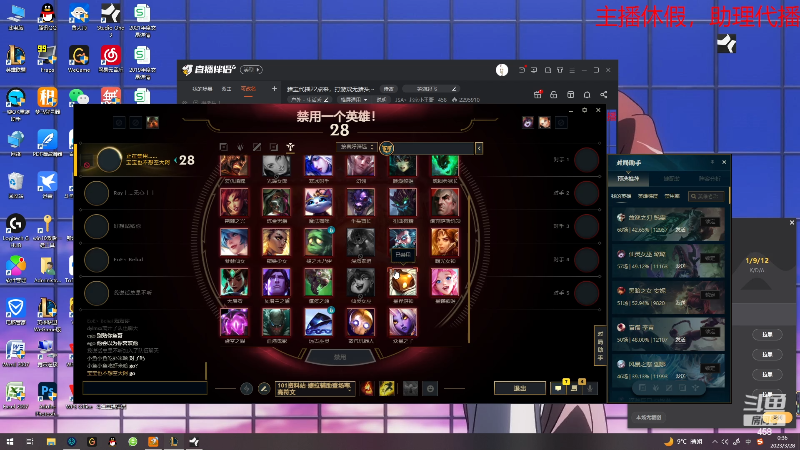800x450 pixels.
Task: Edit rune page with pencil icon
Action: [x=264, y=389]
